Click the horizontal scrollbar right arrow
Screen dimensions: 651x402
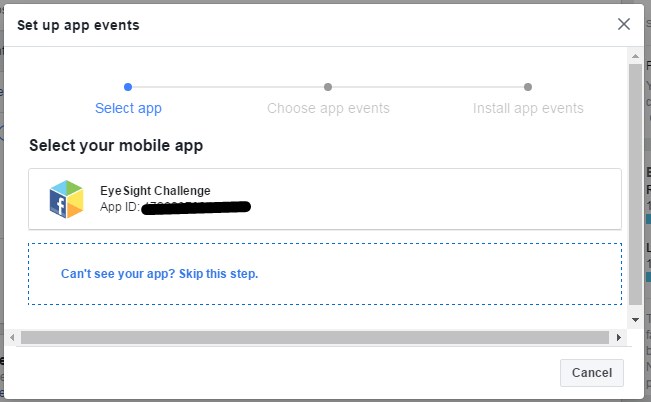coord(619,337)
